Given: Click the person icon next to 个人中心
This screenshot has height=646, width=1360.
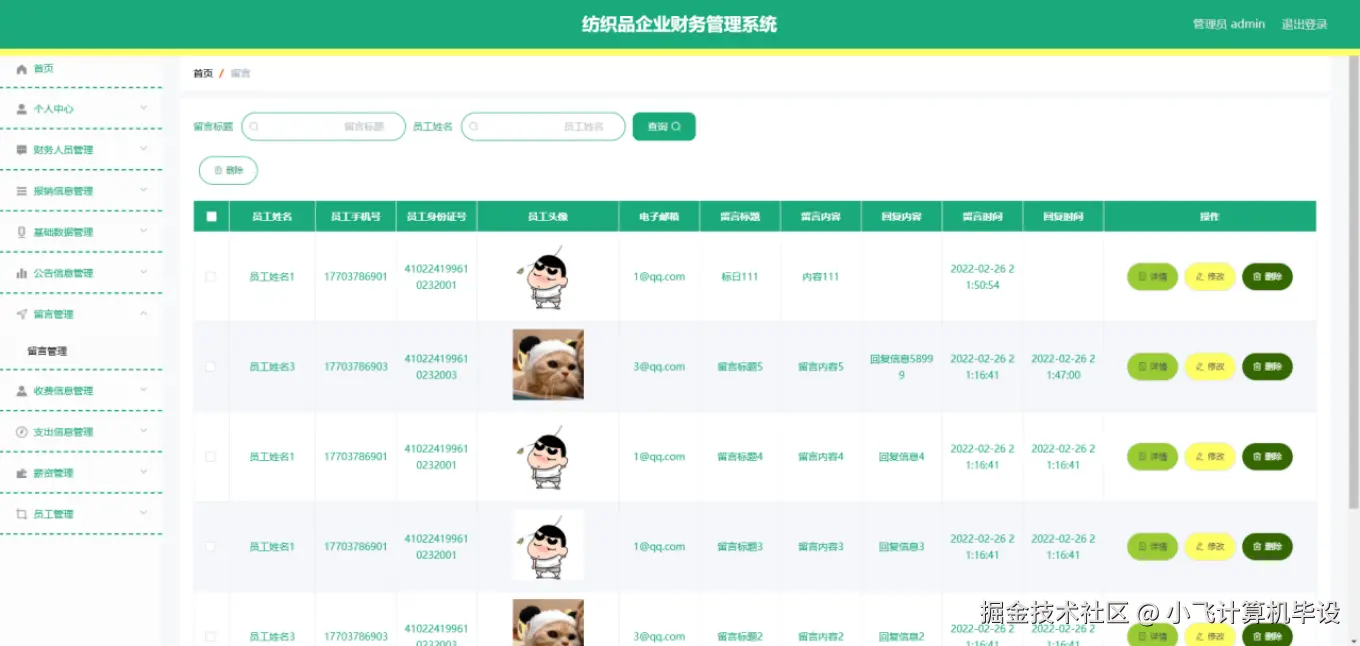Looking at the screenshot, I should click(21, 108).
